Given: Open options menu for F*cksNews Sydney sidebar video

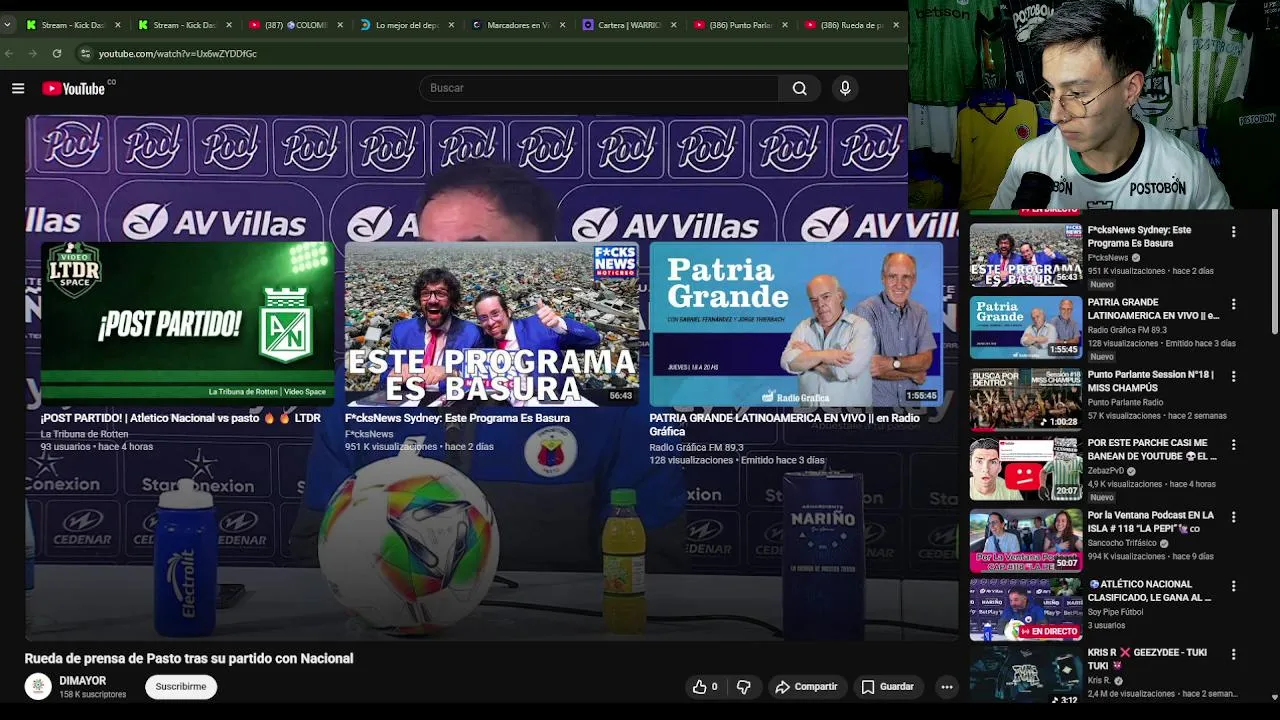Looking at the screenshot, I should pyautogui.click(x=1233, y=231).
